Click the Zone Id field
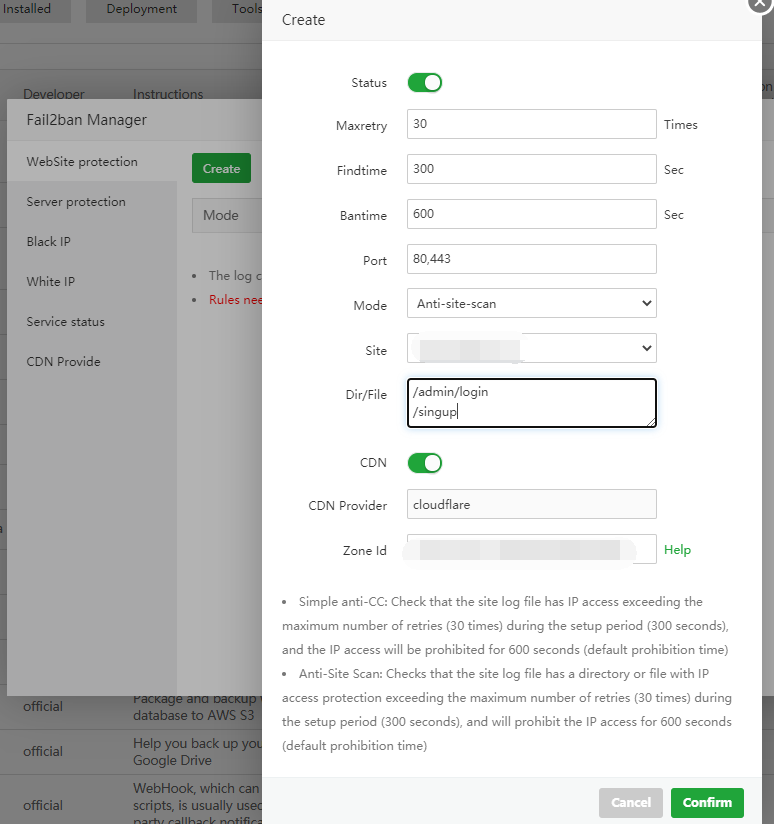The width and height of the screenshot is (774, 824). click(x=531, y=549)
